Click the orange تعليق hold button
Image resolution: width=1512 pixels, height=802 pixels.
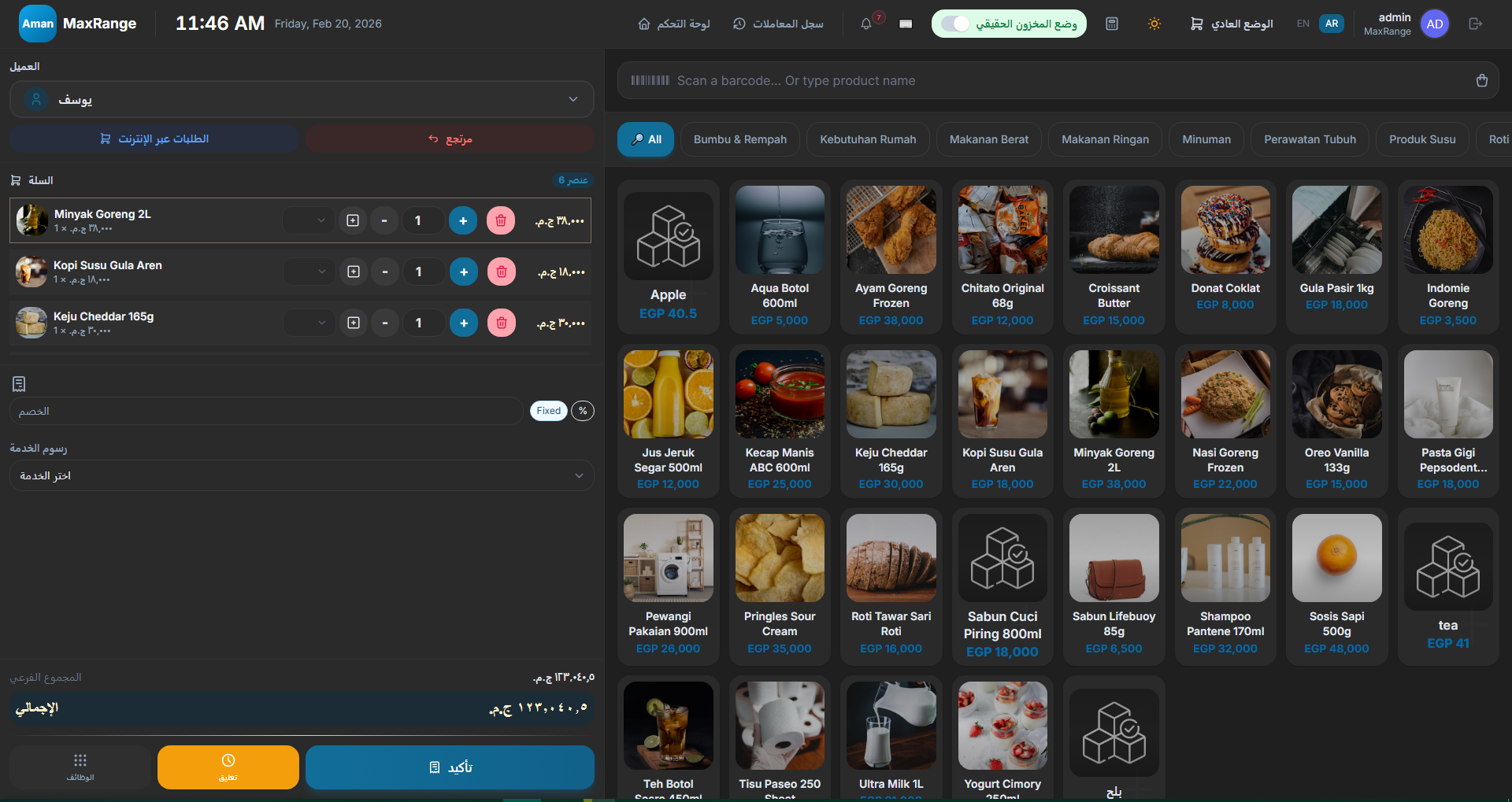tap(228, 767)
